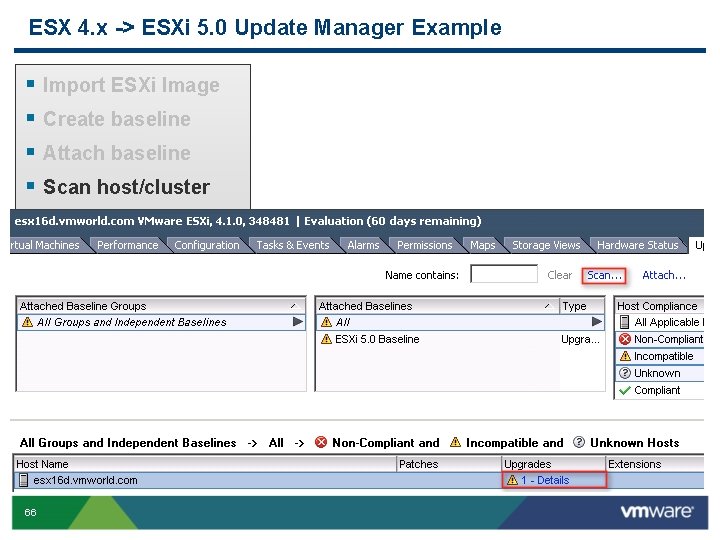Open the Storage Views tab
The width and height of the screenshot is (720, 540).
coord(546,245)
